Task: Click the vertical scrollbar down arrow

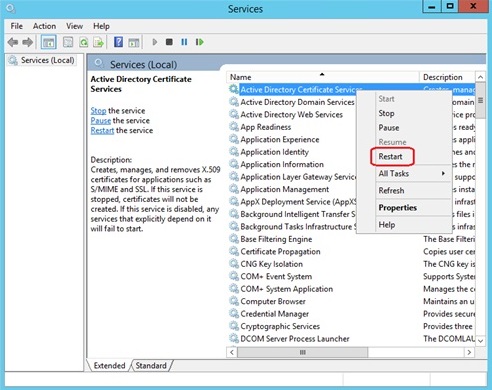Action: point(480,341)
